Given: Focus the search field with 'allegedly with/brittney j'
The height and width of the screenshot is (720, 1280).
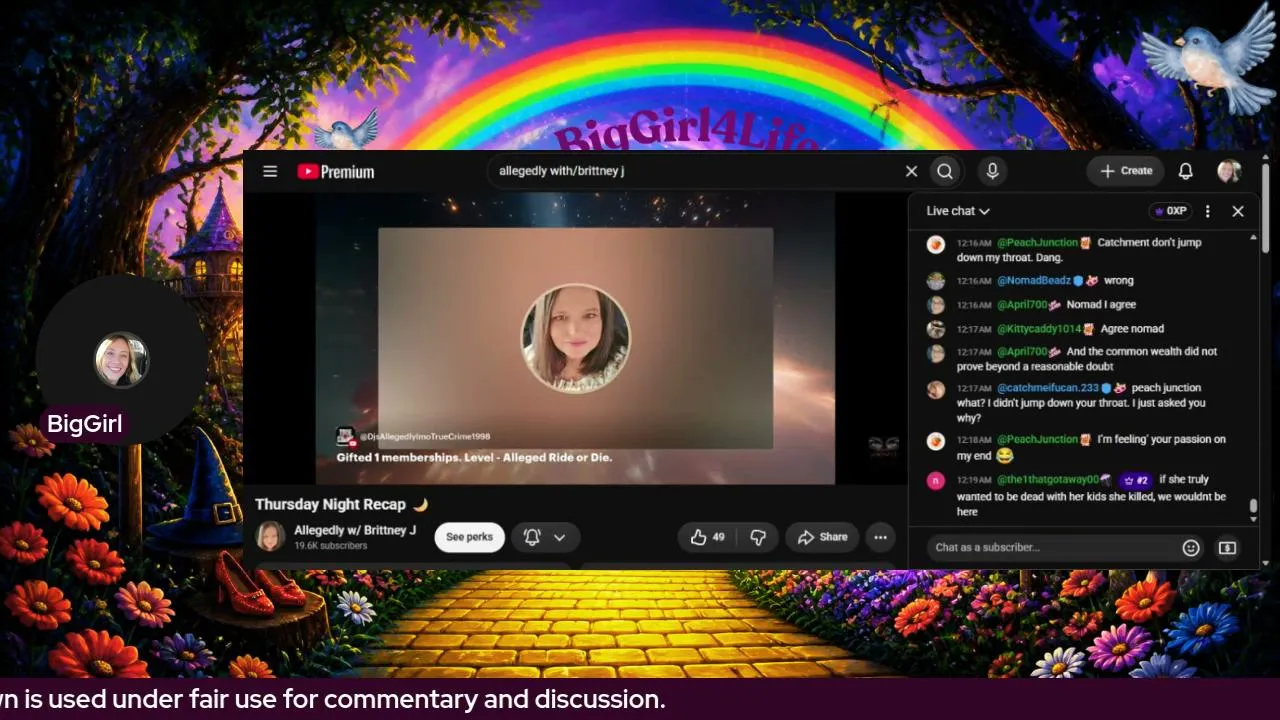Looking at the screenshot, I should pyautogui.click(x=695, y=171).
